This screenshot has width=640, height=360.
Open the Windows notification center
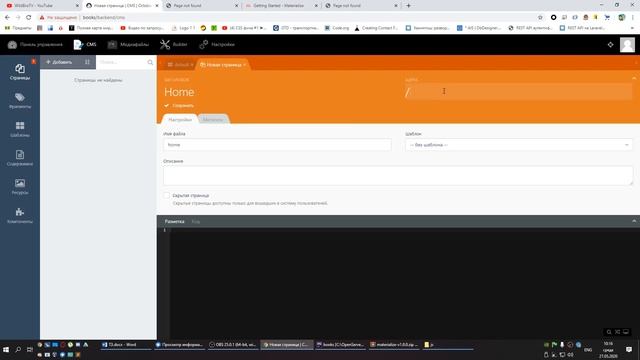[629, 350]
